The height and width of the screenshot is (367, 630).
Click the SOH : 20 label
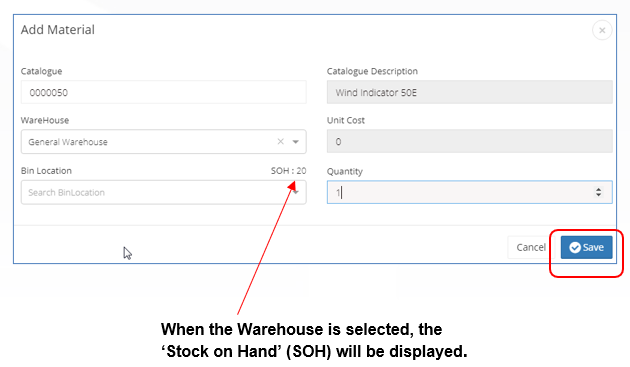[288, 171]
